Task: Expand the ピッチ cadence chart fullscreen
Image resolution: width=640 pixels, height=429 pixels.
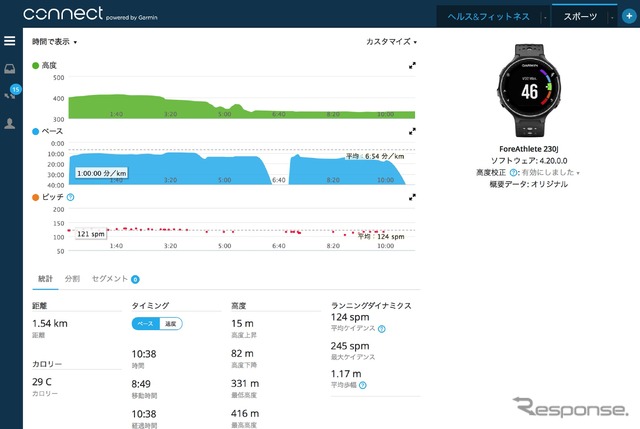Action: [412, 197]
